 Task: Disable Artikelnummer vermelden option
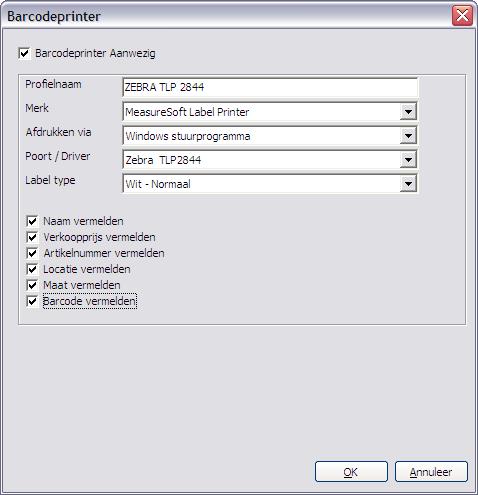32,253
